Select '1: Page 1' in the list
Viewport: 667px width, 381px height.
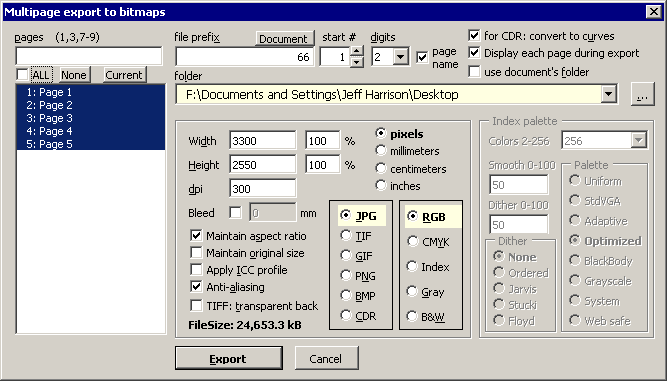(91, 92)
